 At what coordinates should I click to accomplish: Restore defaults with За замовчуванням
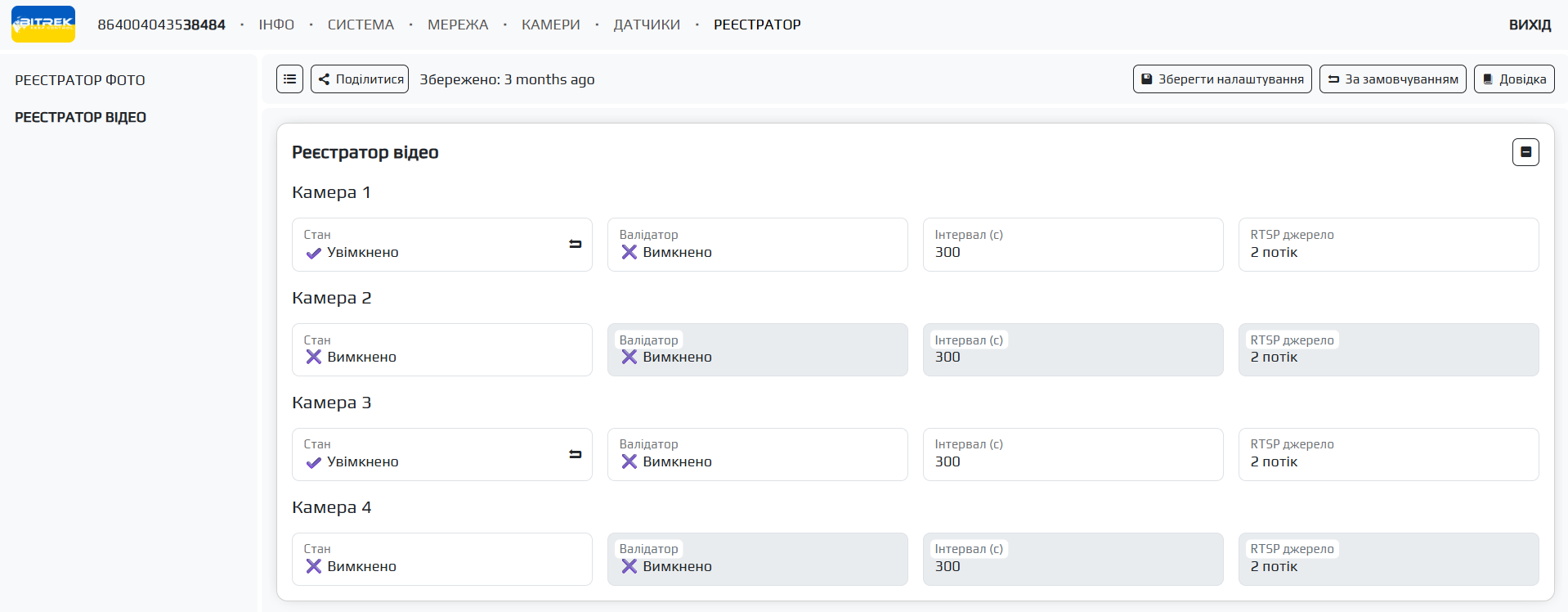(x=1392, y=79)
